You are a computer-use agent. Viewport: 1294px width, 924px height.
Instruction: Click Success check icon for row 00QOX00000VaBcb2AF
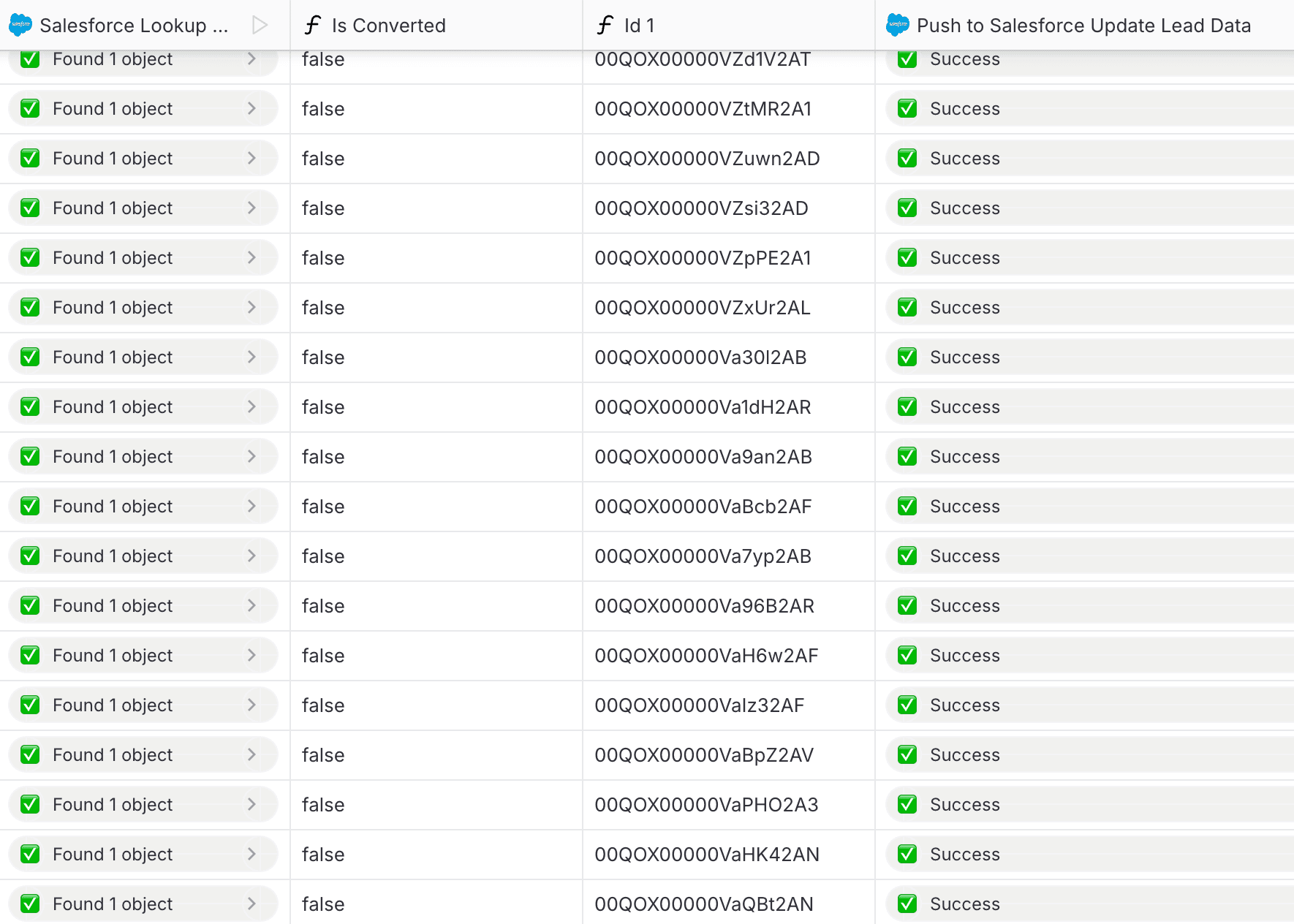(x=907, y=507)
